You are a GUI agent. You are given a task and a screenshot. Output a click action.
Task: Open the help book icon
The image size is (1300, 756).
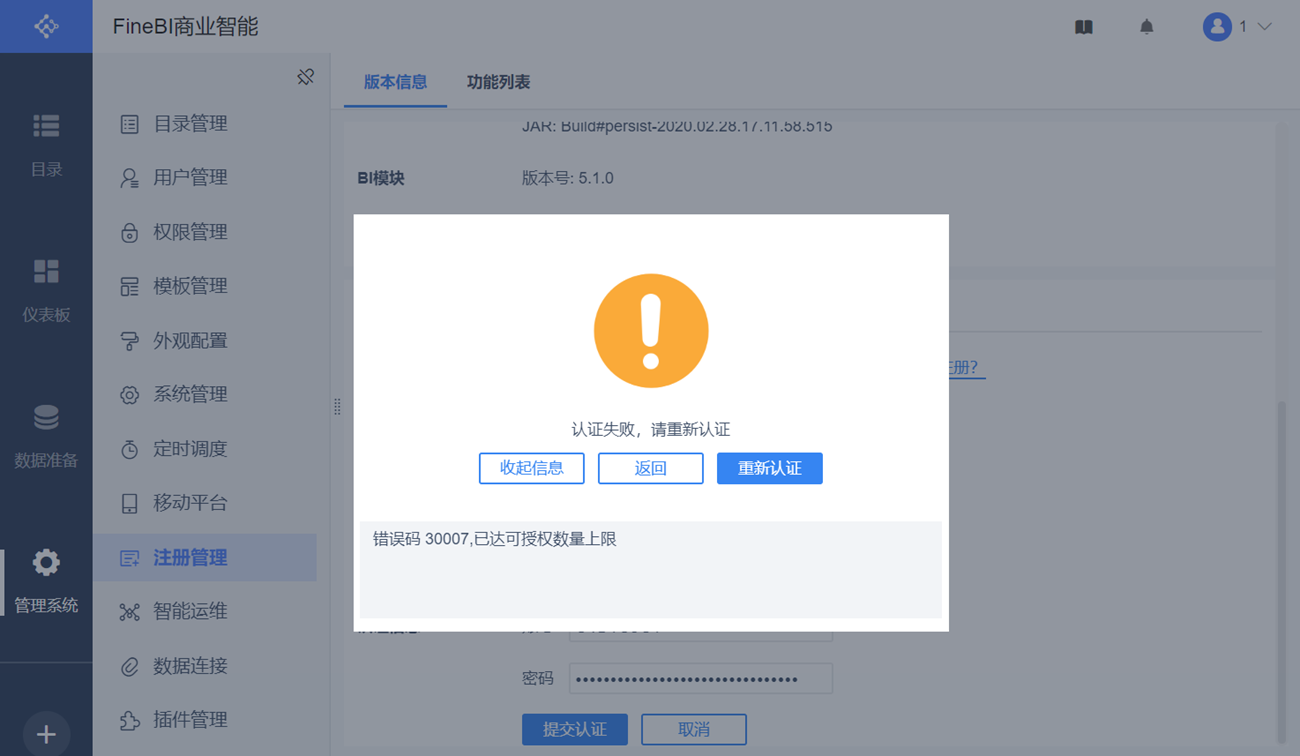pos(1083,27)
